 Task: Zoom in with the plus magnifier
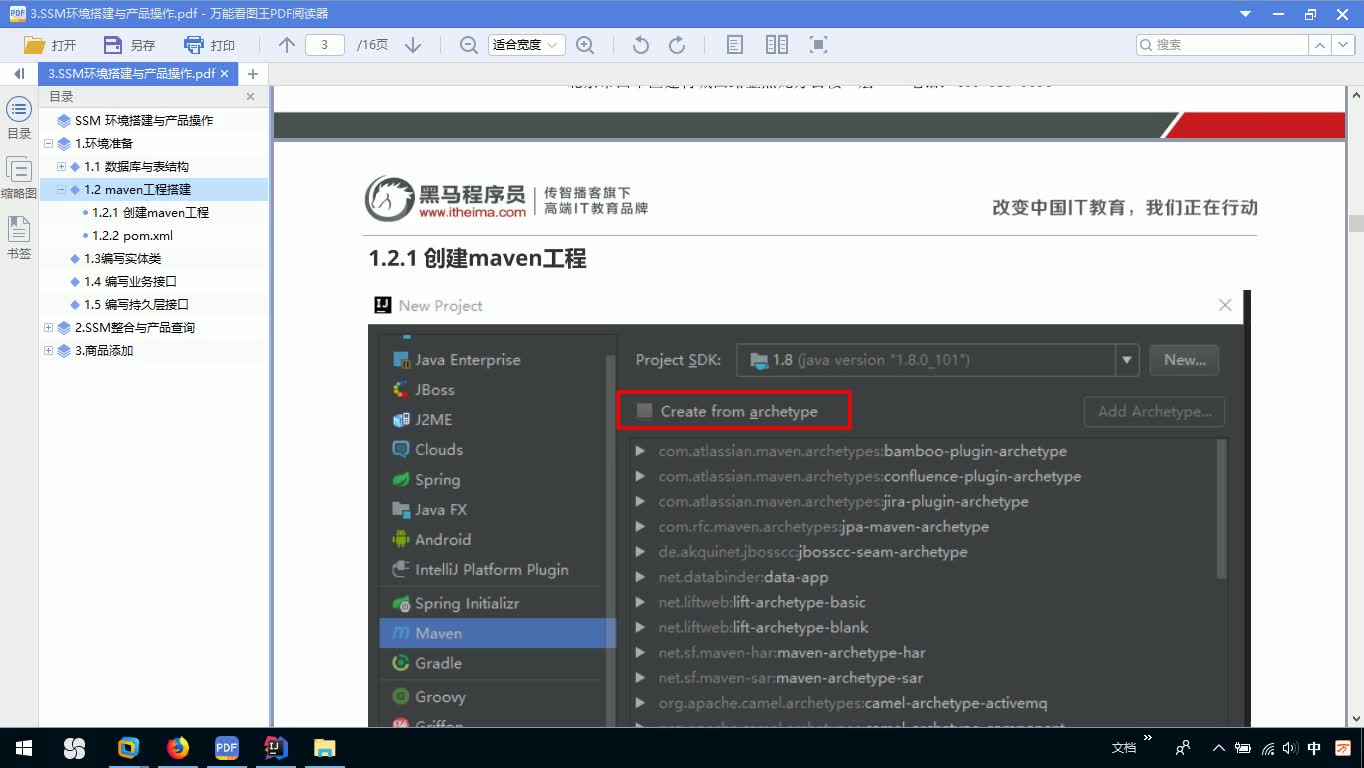point(585,45)
